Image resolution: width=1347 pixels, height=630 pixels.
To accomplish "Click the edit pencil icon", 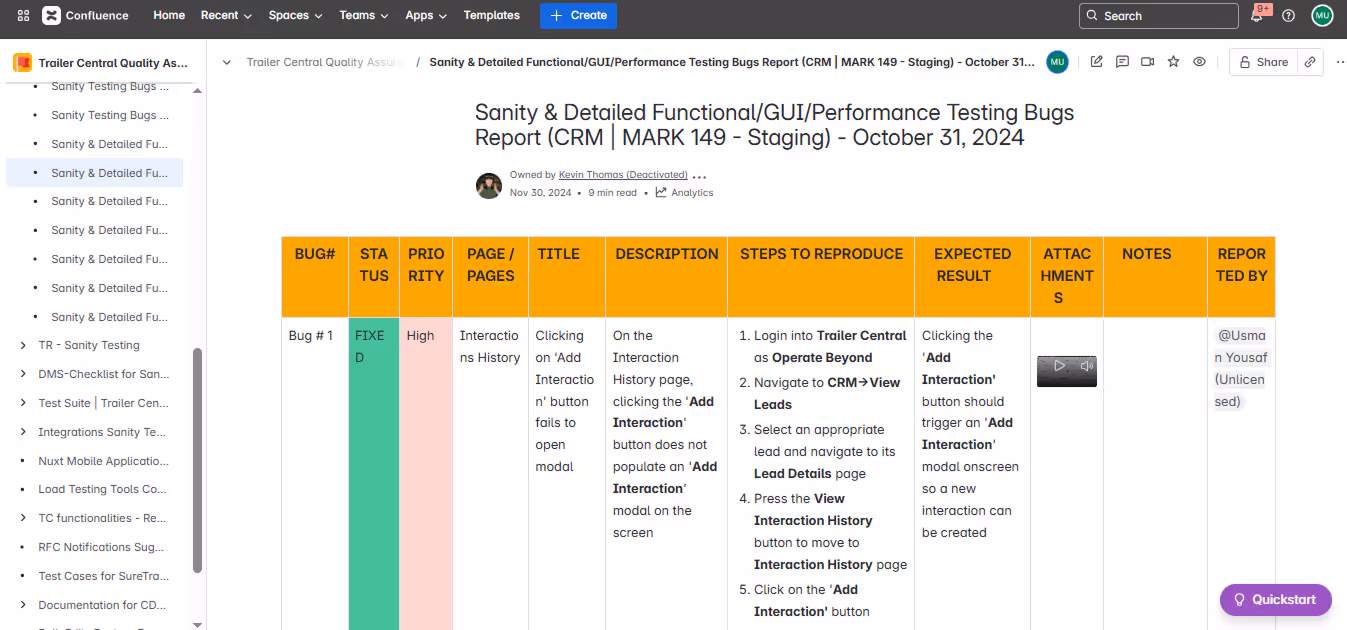I will (1097, 62).
